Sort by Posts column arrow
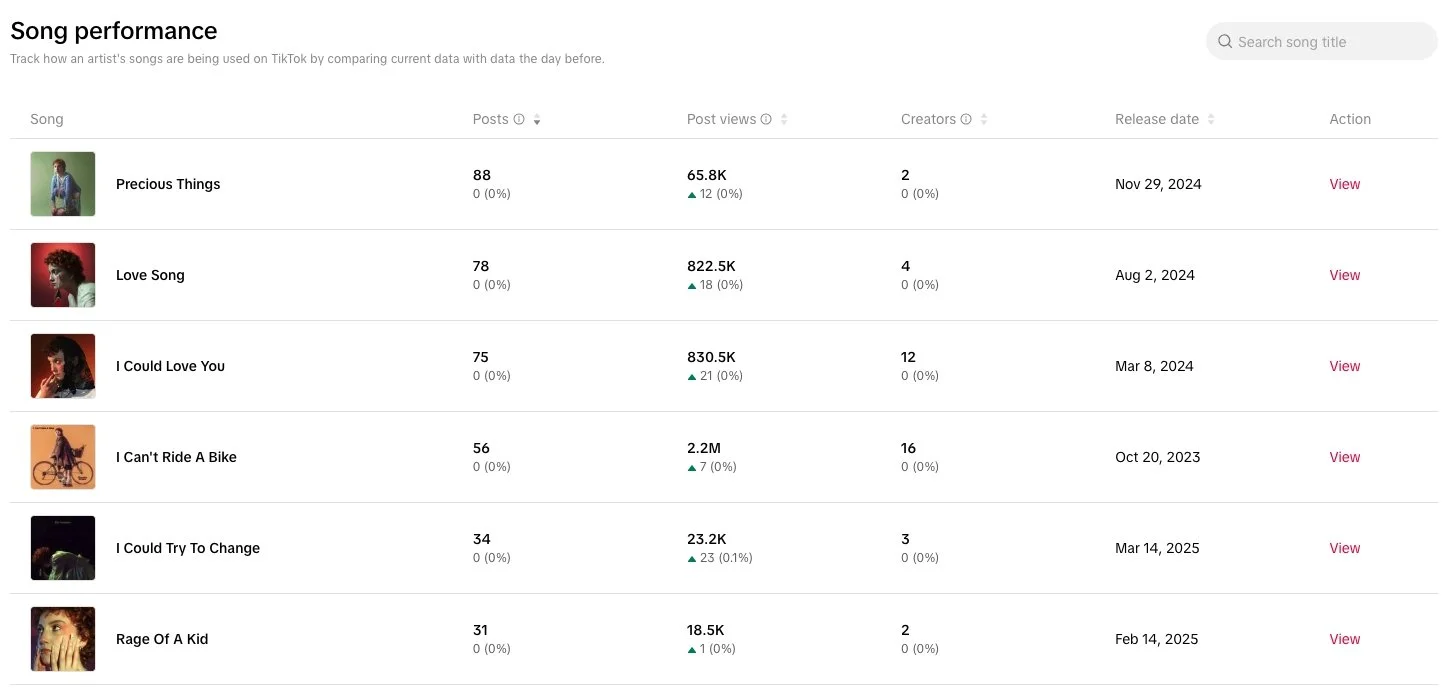The image size is (1451, 694). coord(537,120)
